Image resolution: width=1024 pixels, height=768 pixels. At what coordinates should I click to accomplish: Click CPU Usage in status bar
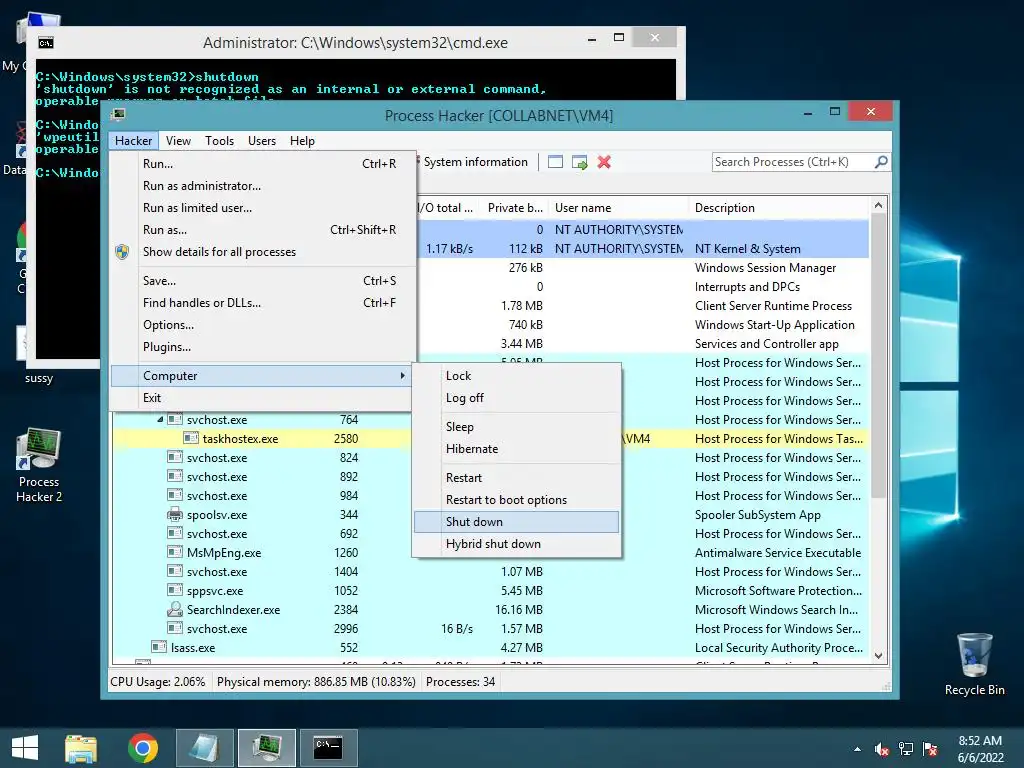coord(157,682)
